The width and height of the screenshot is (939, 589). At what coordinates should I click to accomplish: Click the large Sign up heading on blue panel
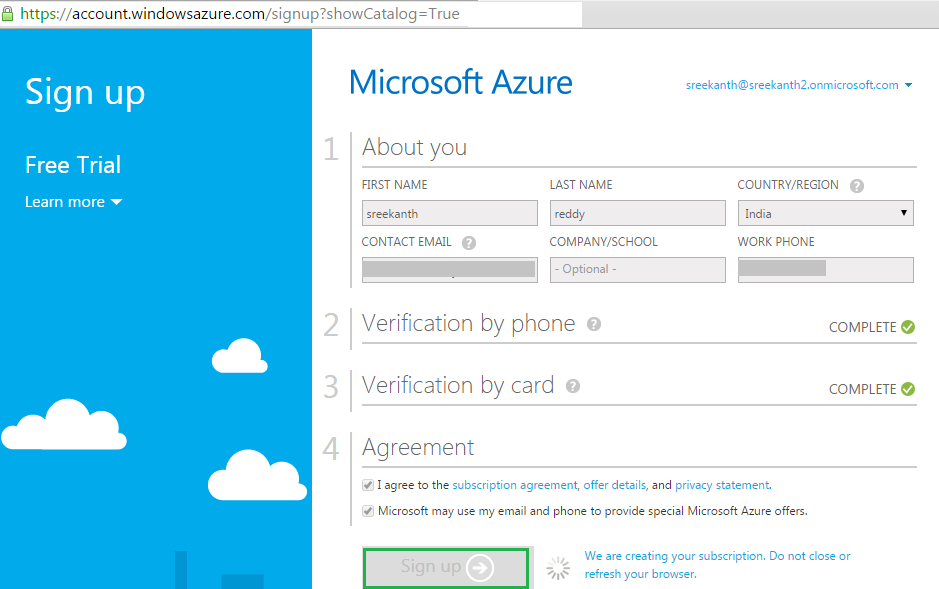(85, 93)
